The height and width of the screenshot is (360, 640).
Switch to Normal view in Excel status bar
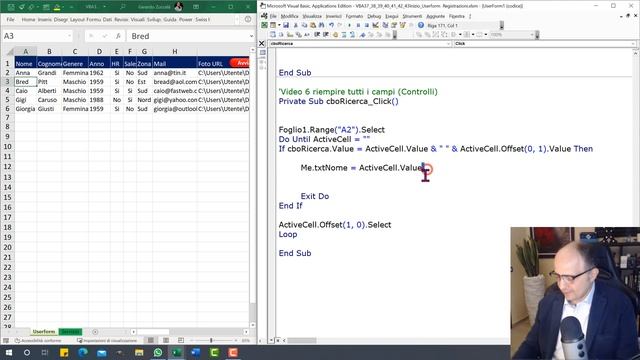click(x=151, y=340)
